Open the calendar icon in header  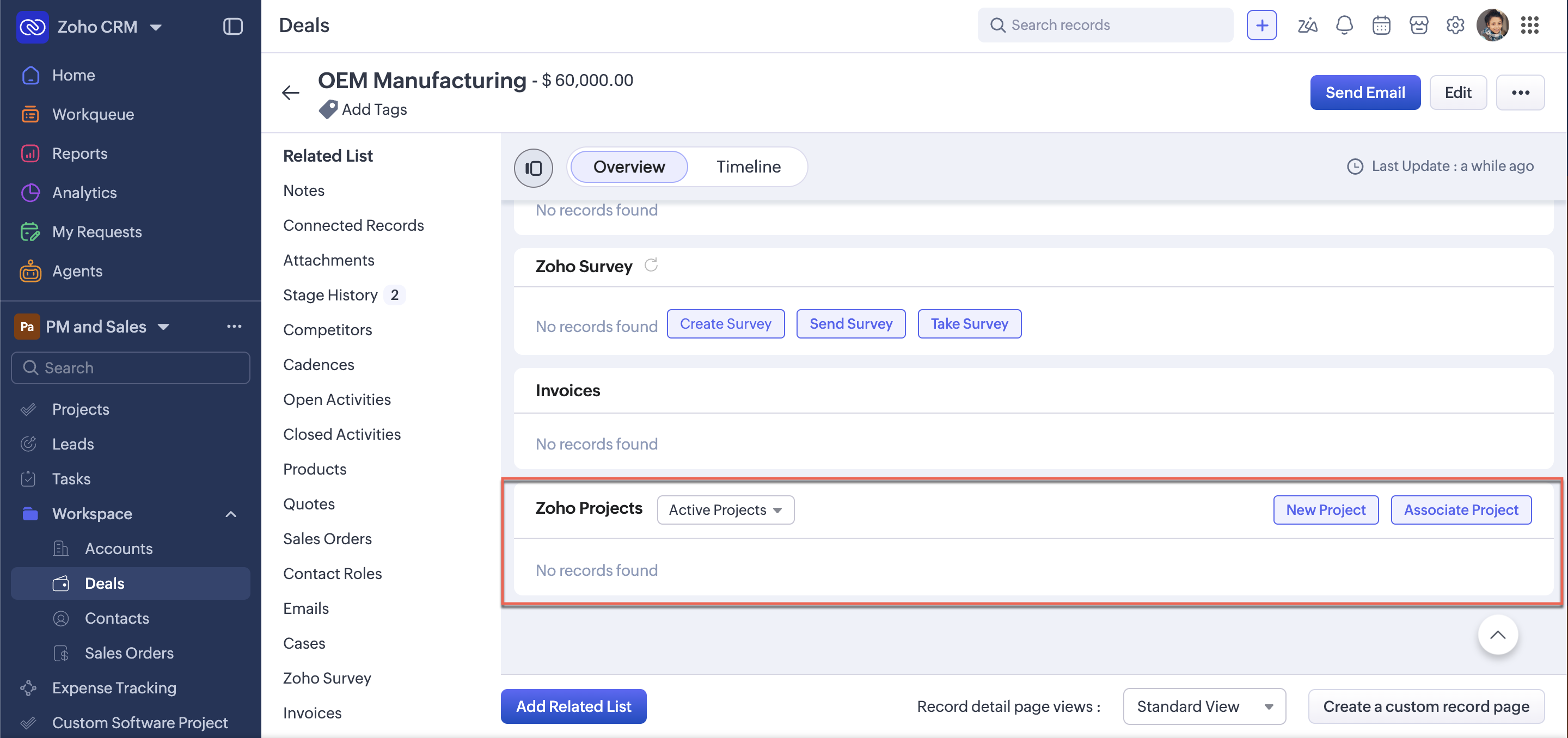coord(1381,26)
